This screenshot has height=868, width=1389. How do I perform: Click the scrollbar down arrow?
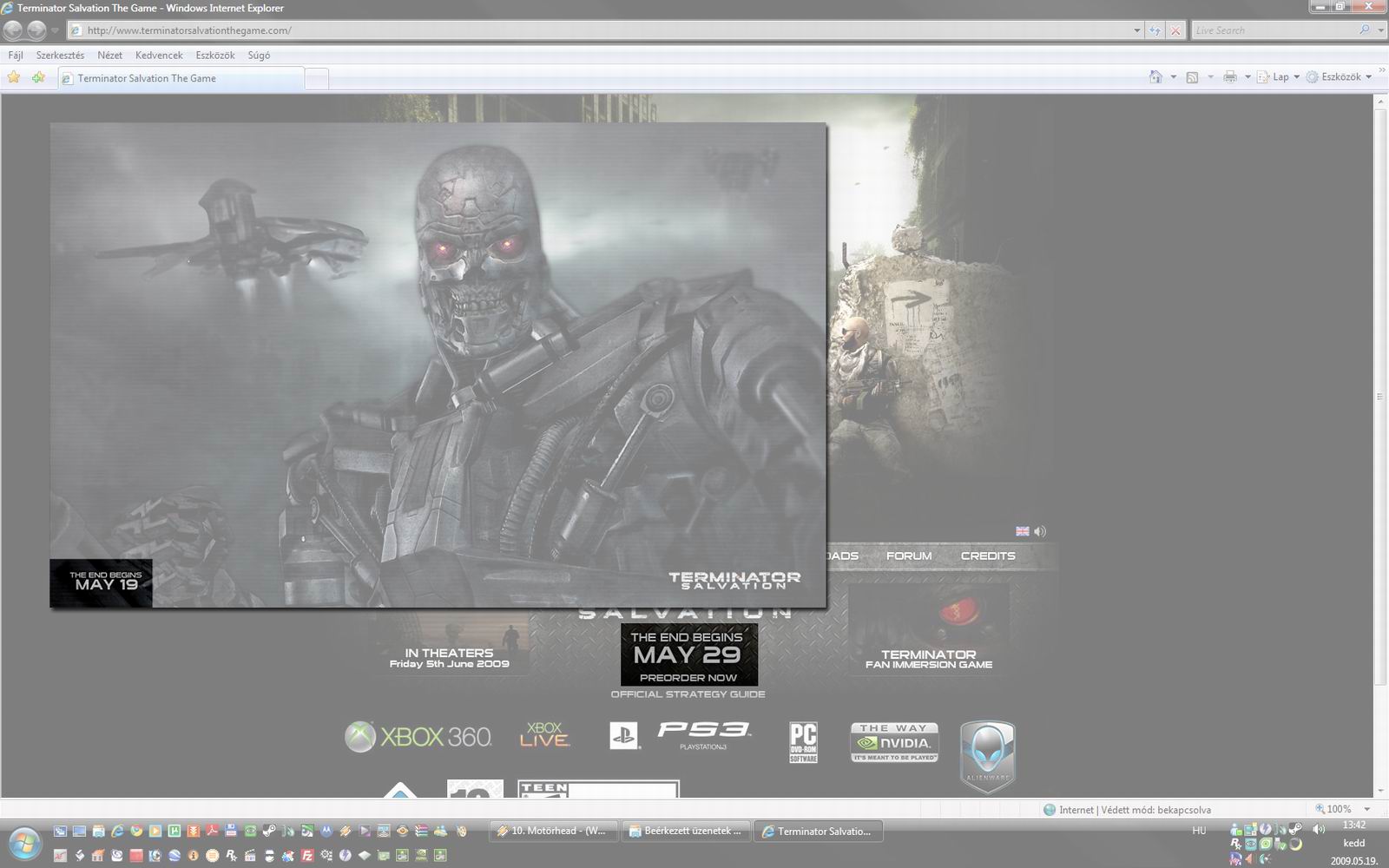(x=1380, y=791)
